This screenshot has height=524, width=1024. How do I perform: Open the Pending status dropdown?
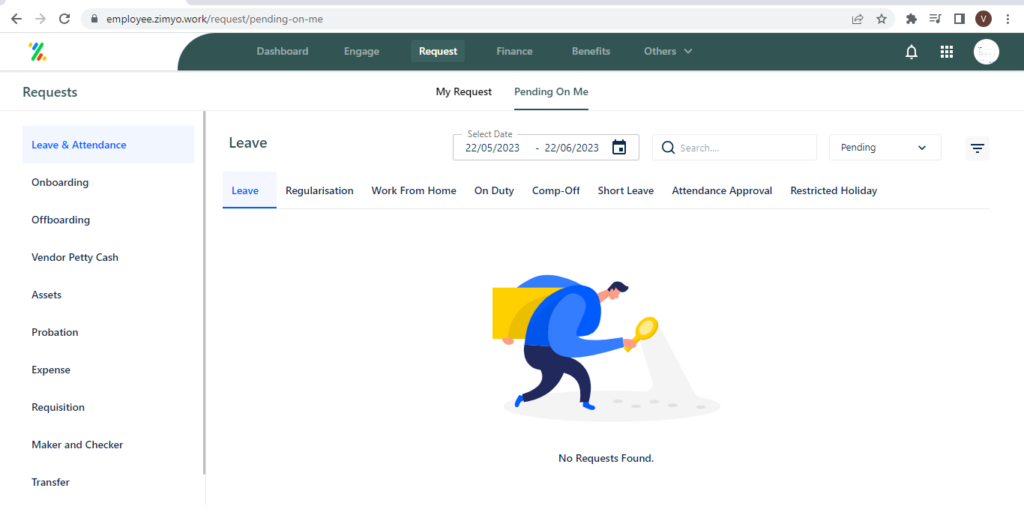pyautogui.click(x=885, y=148)
